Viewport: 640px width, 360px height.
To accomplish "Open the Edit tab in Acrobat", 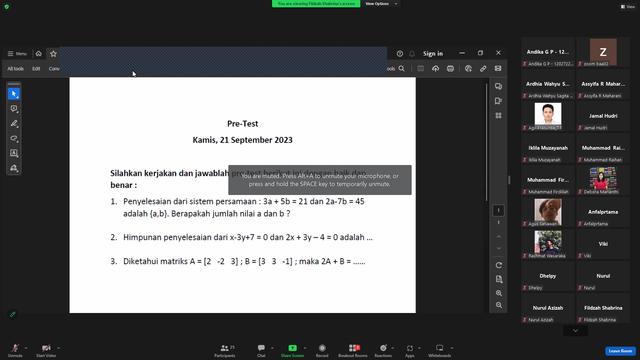I will tap(36, 69).
